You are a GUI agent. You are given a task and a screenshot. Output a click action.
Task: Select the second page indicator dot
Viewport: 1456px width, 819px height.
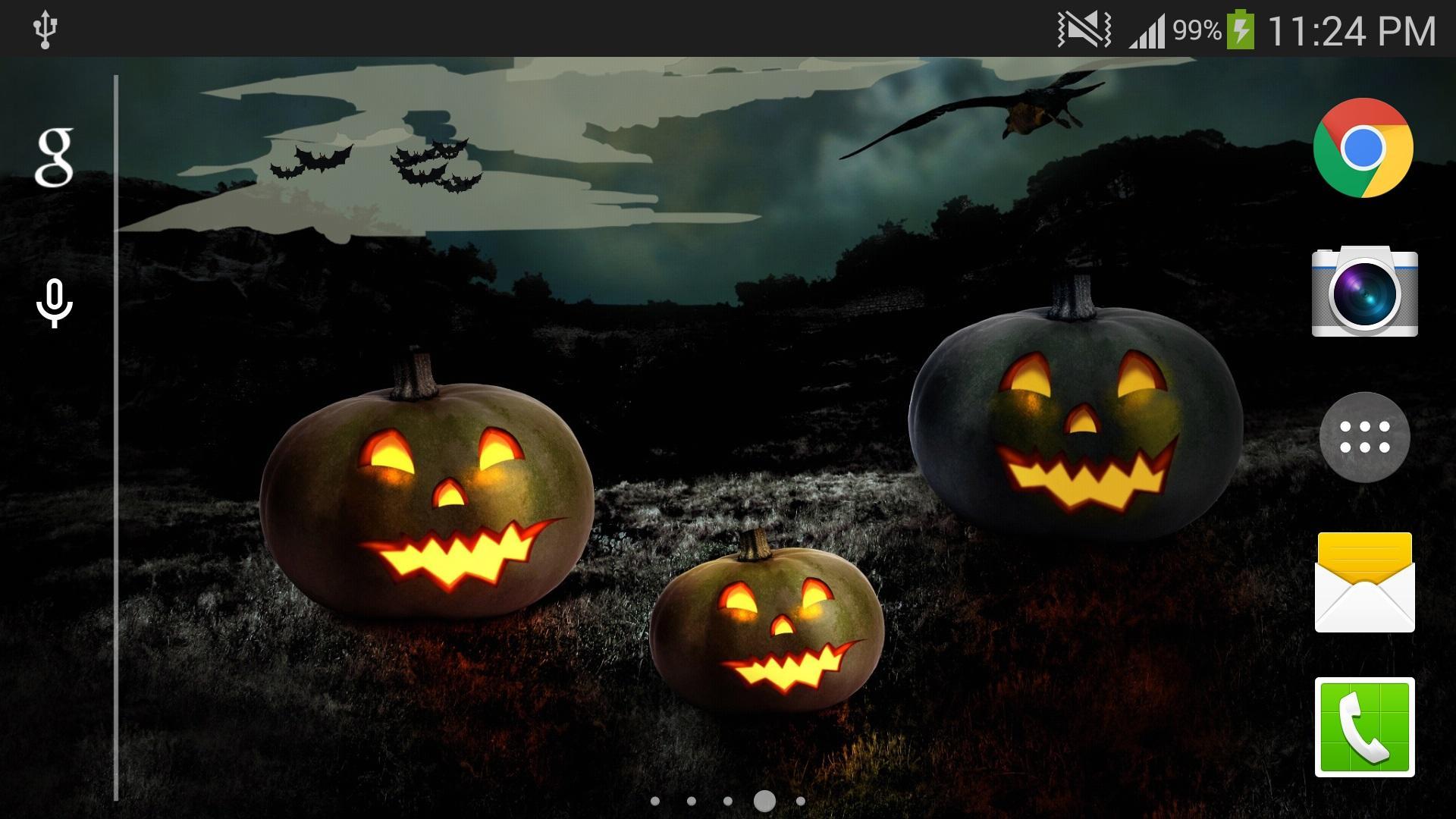[692, 801]
